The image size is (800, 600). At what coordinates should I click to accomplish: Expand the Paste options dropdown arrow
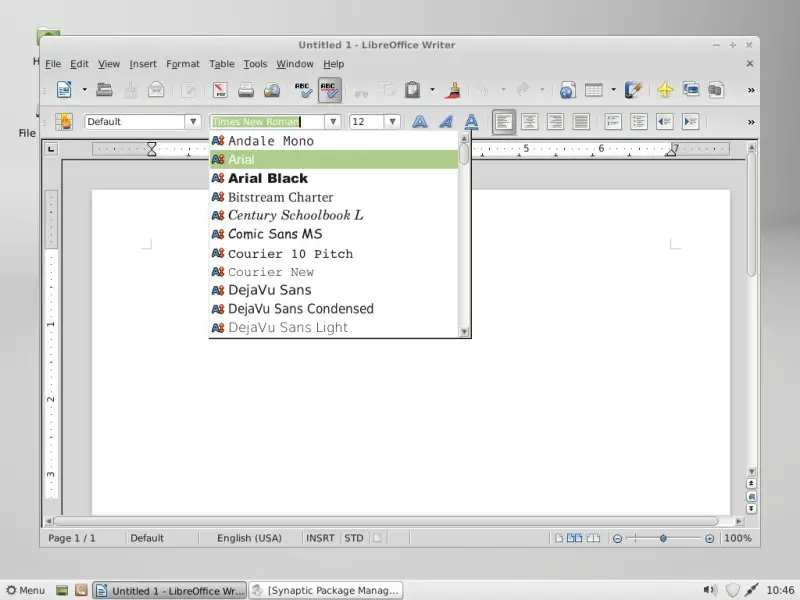[432, 90]
